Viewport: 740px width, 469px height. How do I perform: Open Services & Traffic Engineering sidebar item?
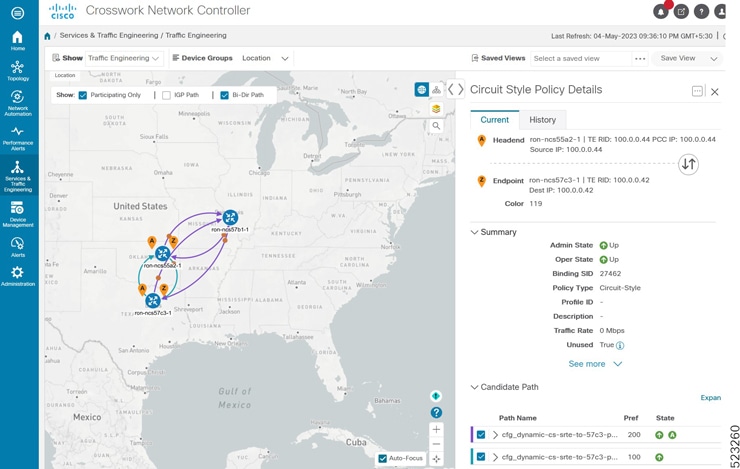click(x=17, y=176)
